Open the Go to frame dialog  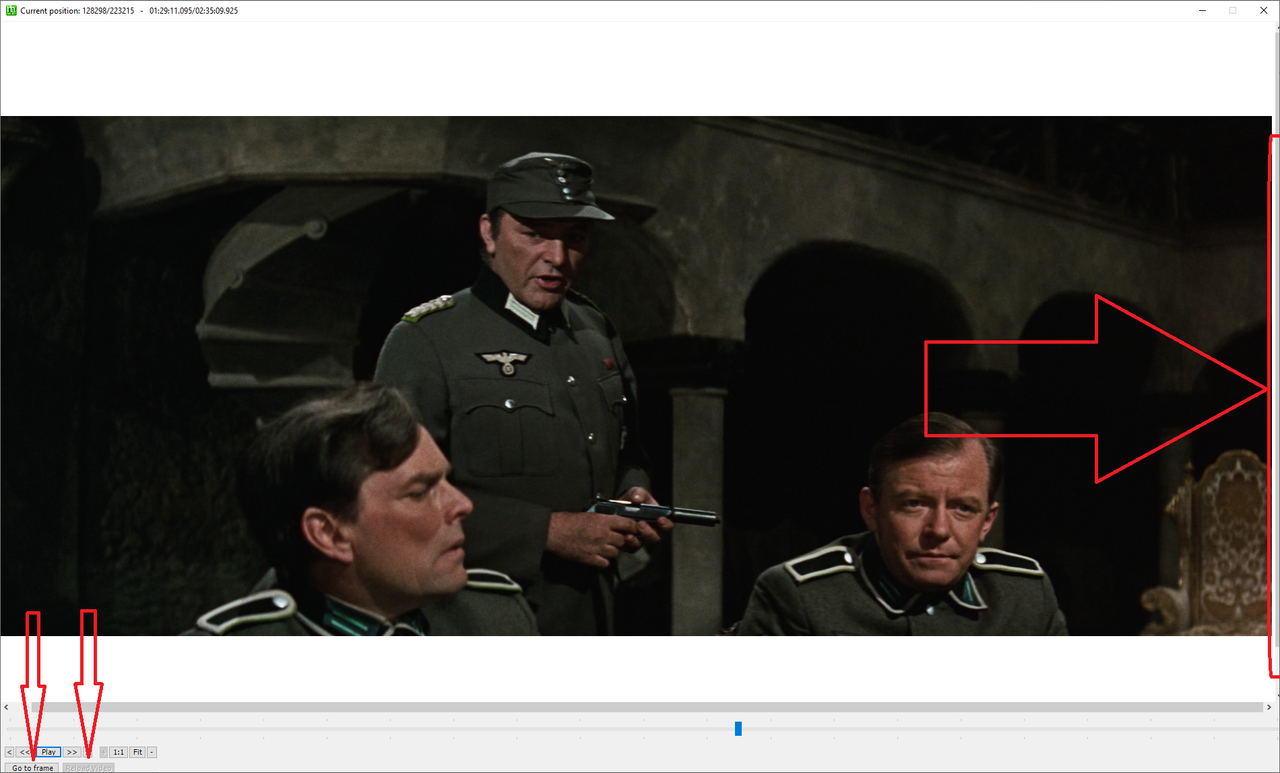[32, 768]
